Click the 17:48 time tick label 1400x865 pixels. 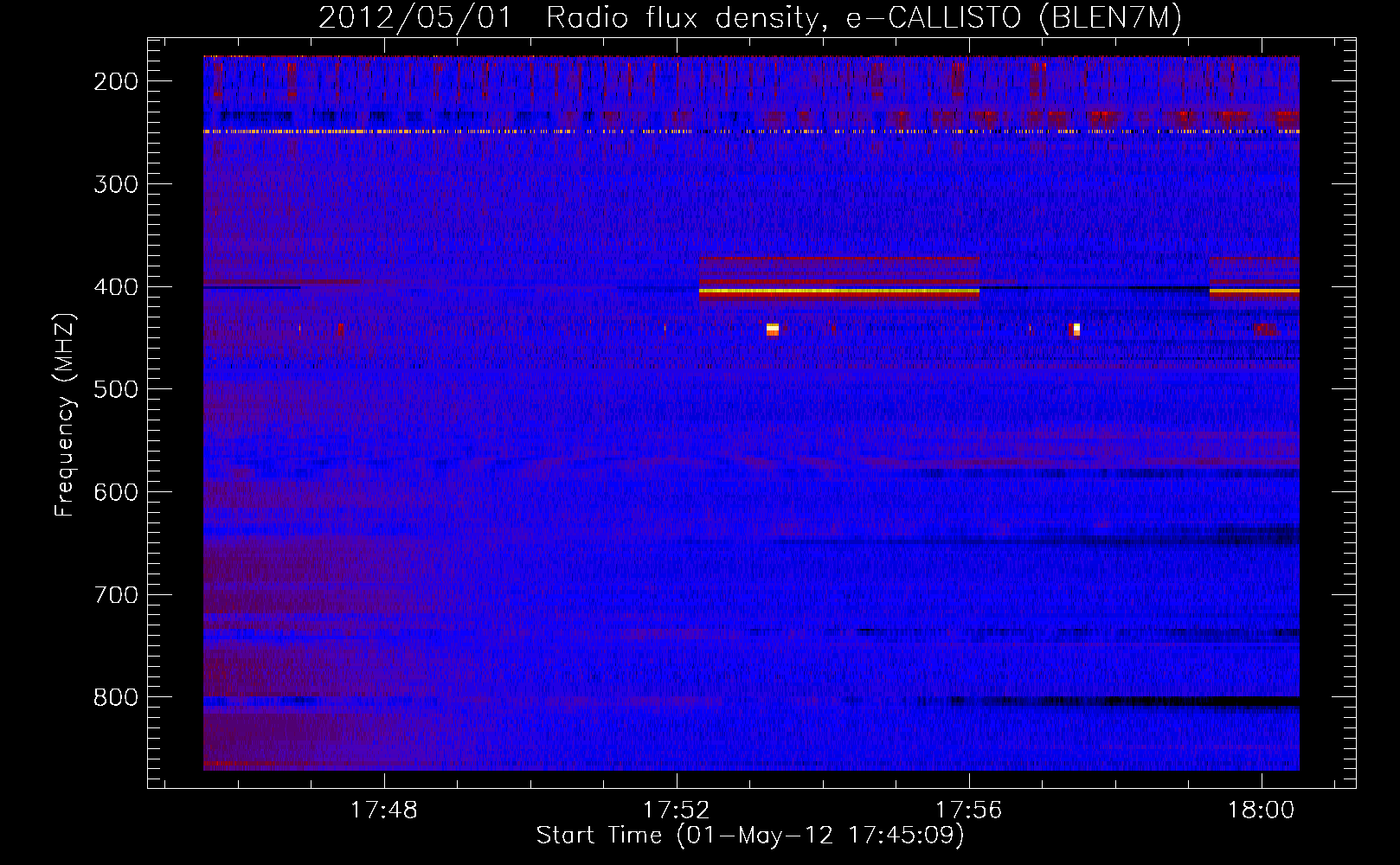pos(383,810)
